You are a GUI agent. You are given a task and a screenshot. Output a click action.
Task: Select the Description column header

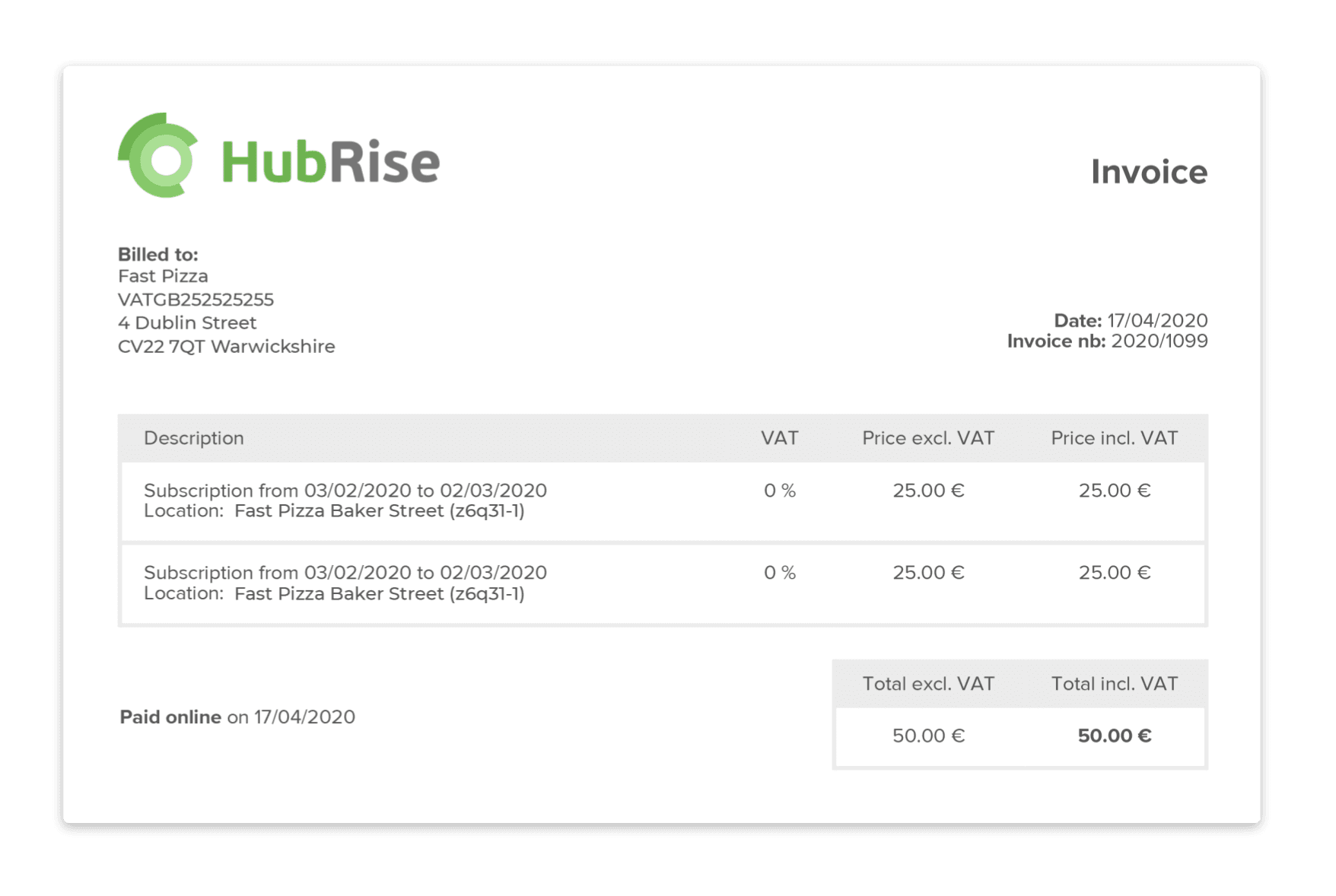point(194,437)
